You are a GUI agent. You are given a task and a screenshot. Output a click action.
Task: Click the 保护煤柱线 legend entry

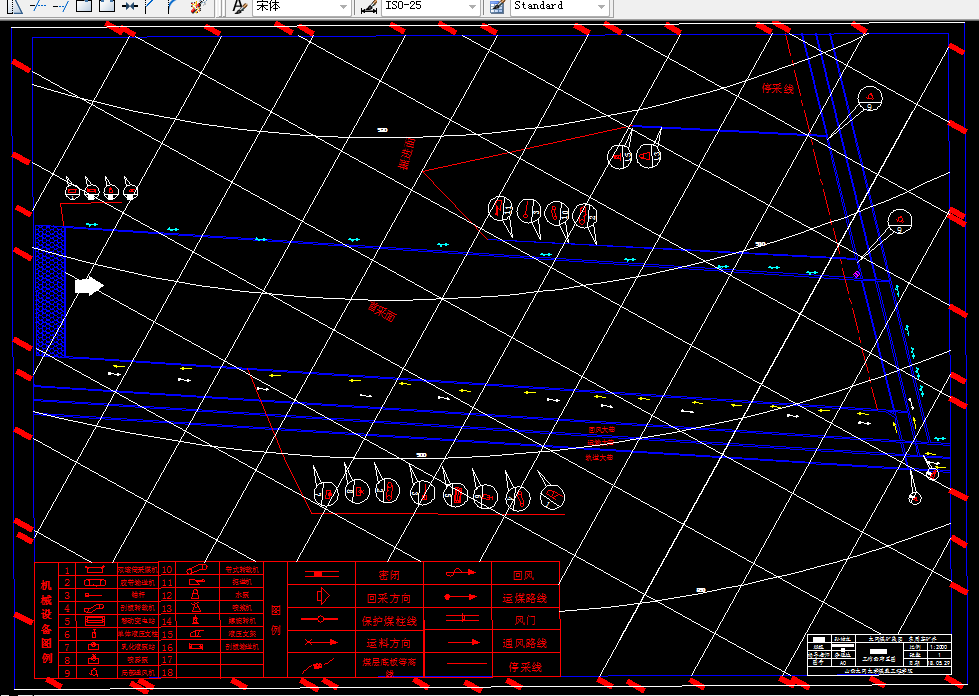389,621
